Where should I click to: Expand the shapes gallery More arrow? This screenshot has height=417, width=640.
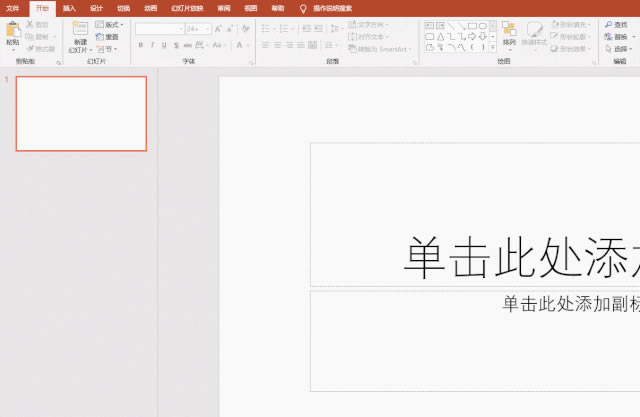(493, 48)
